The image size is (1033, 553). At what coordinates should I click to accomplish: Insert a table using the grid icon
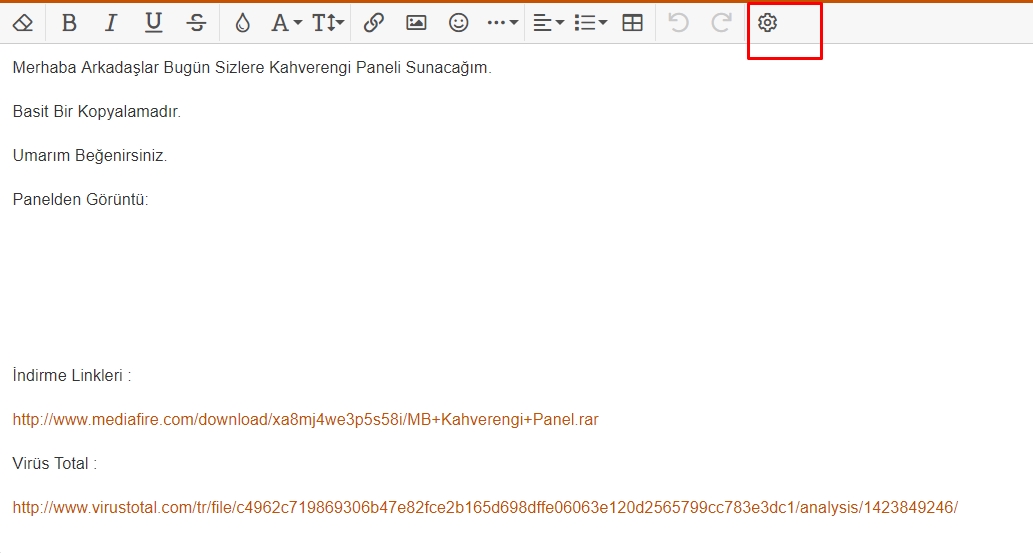[x=632, y=23]
